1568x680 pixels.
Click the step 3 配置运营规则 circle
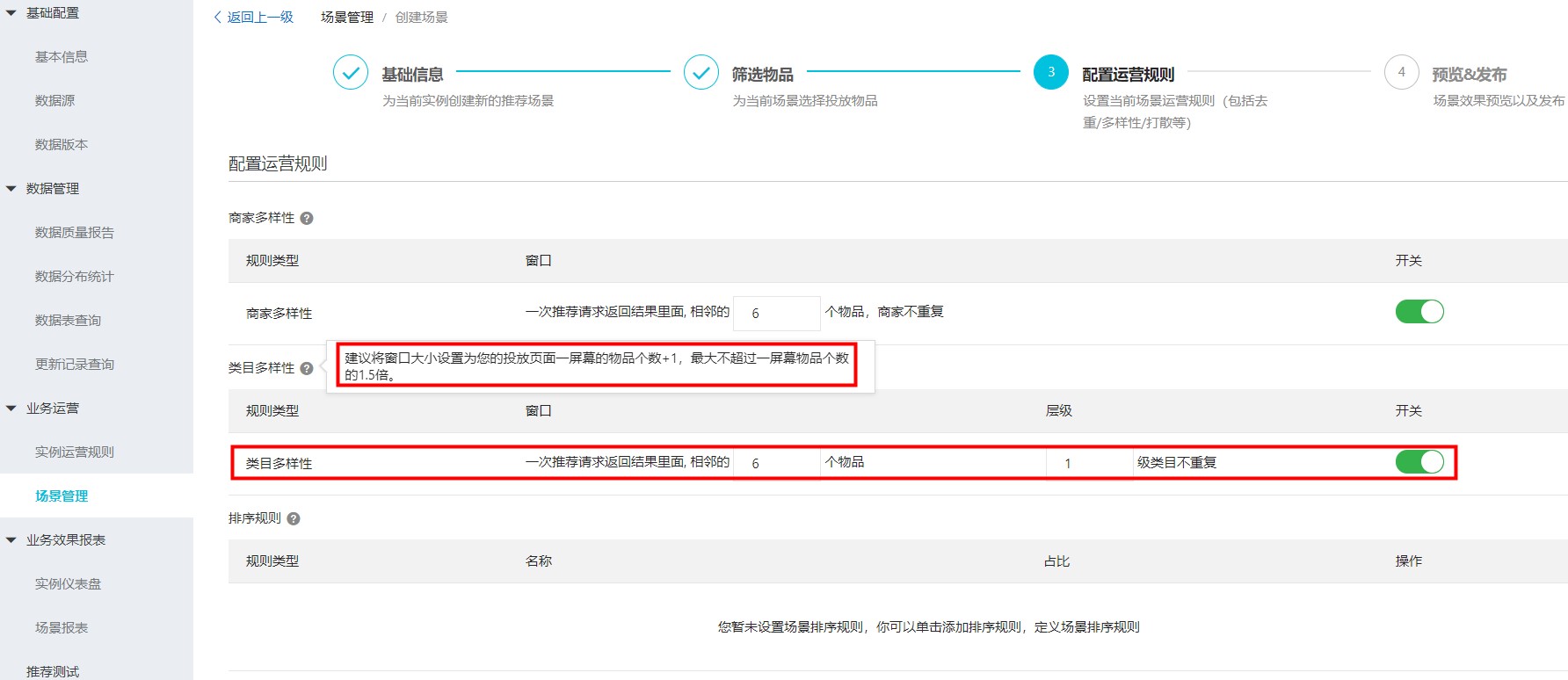pos(1051,72)
